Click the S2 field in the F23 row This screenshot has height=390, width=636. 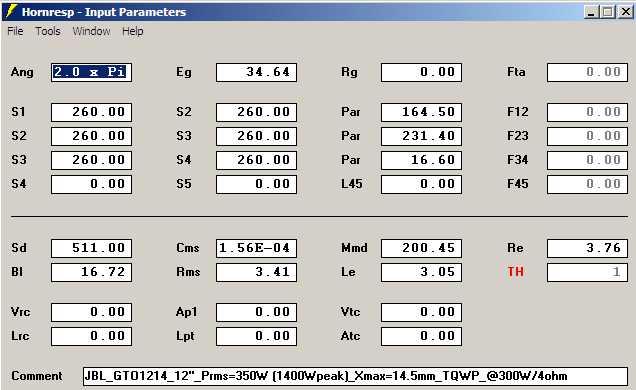[91, 136]
